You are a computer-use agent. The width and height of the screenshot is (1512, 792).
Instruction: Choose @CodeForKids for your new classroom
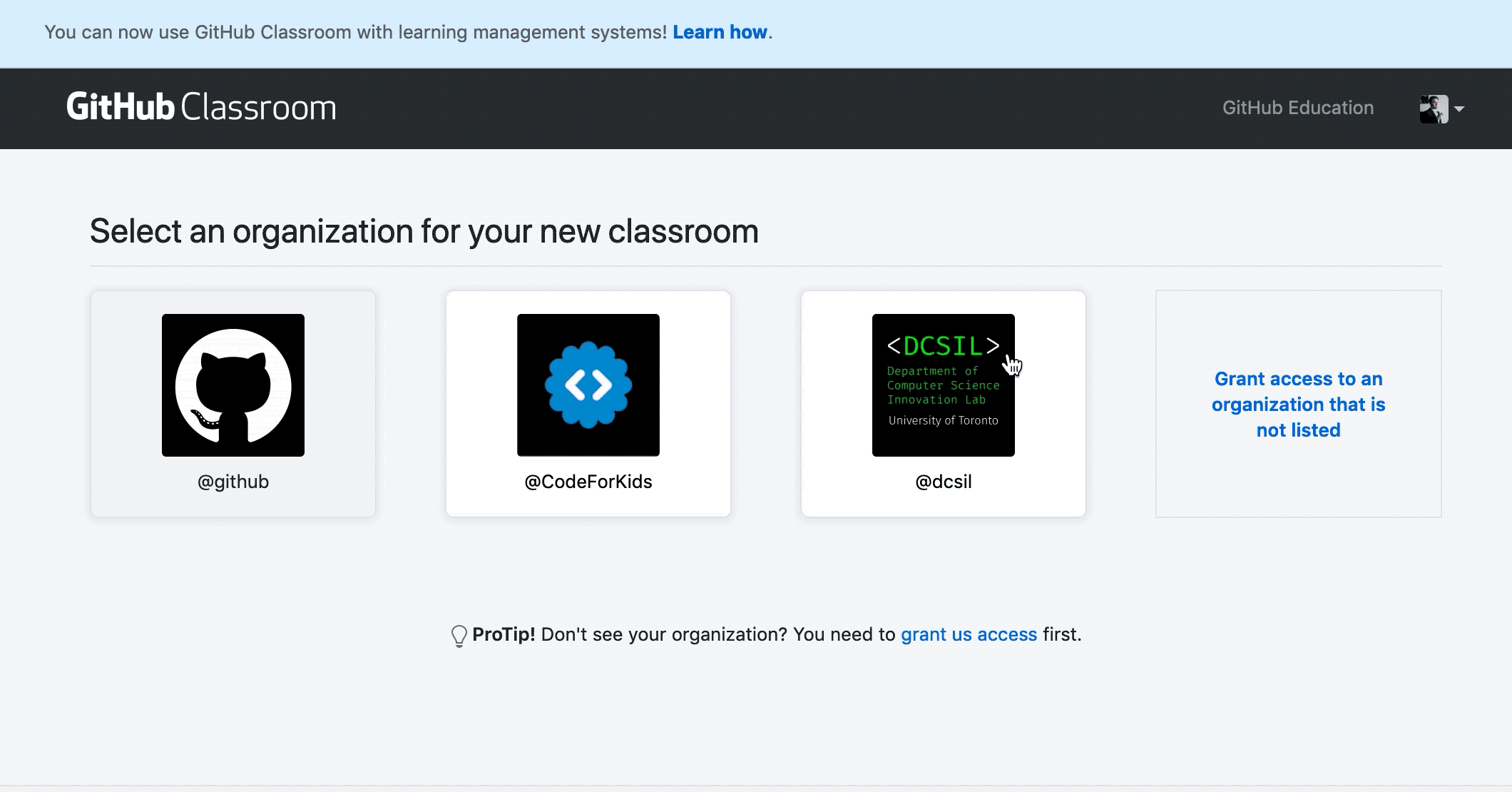tap(588, 403)
